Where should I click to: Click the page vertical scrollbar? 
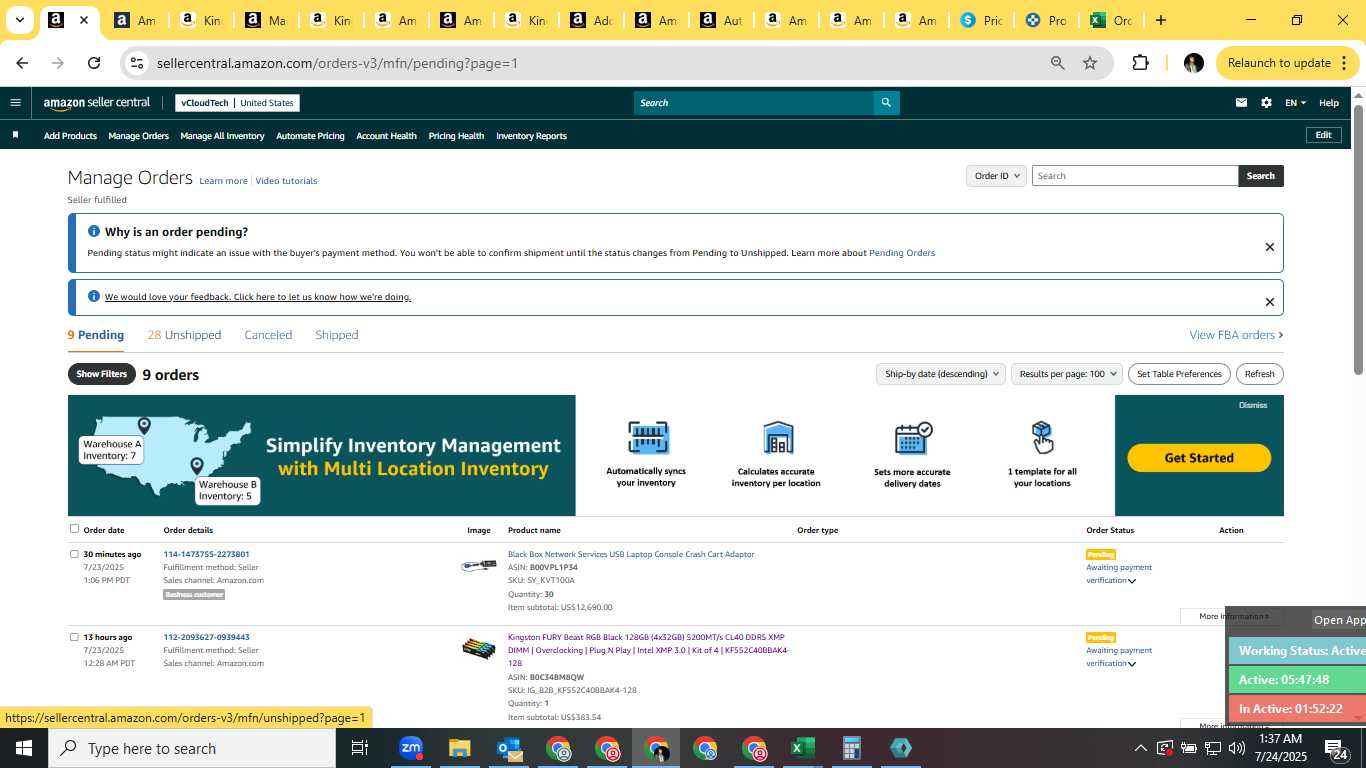point(1358,240)
